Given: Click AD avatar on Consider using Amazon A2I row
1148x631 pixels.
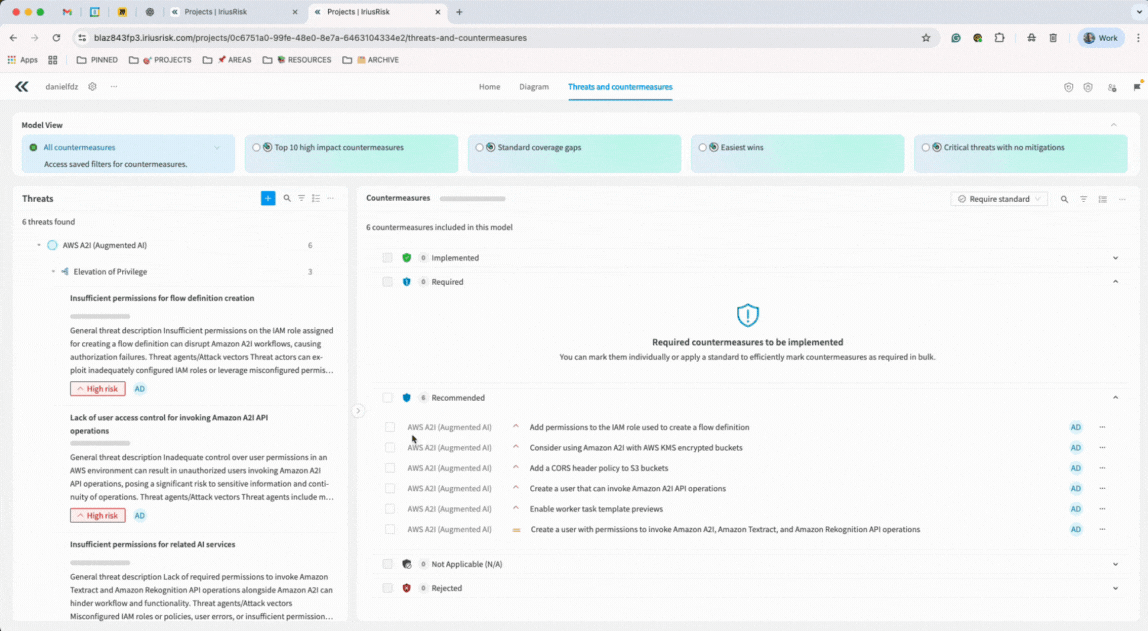Looking at the screenshot, I should pos(1076,447).
